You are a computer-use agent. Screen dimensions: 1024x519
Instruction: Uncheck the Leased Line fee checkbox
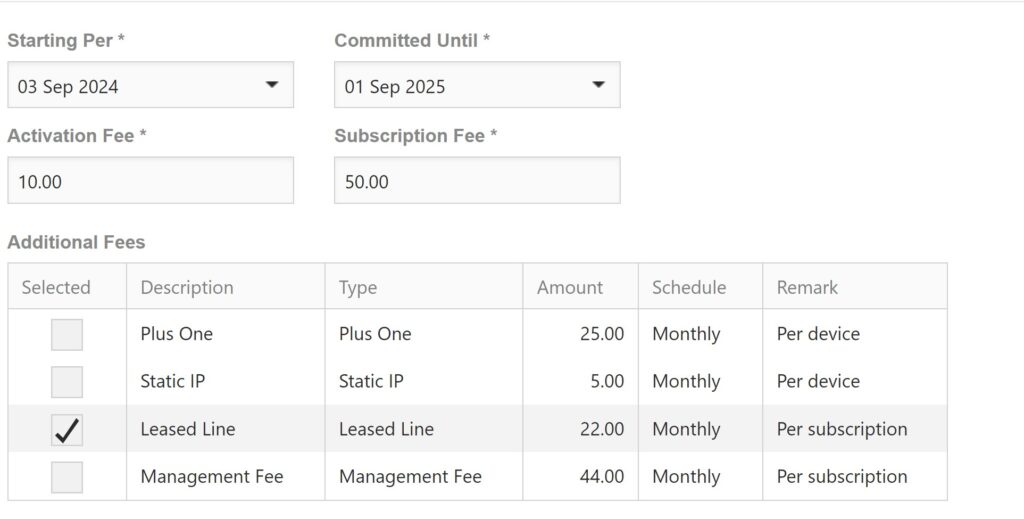[x=67, y=429]
